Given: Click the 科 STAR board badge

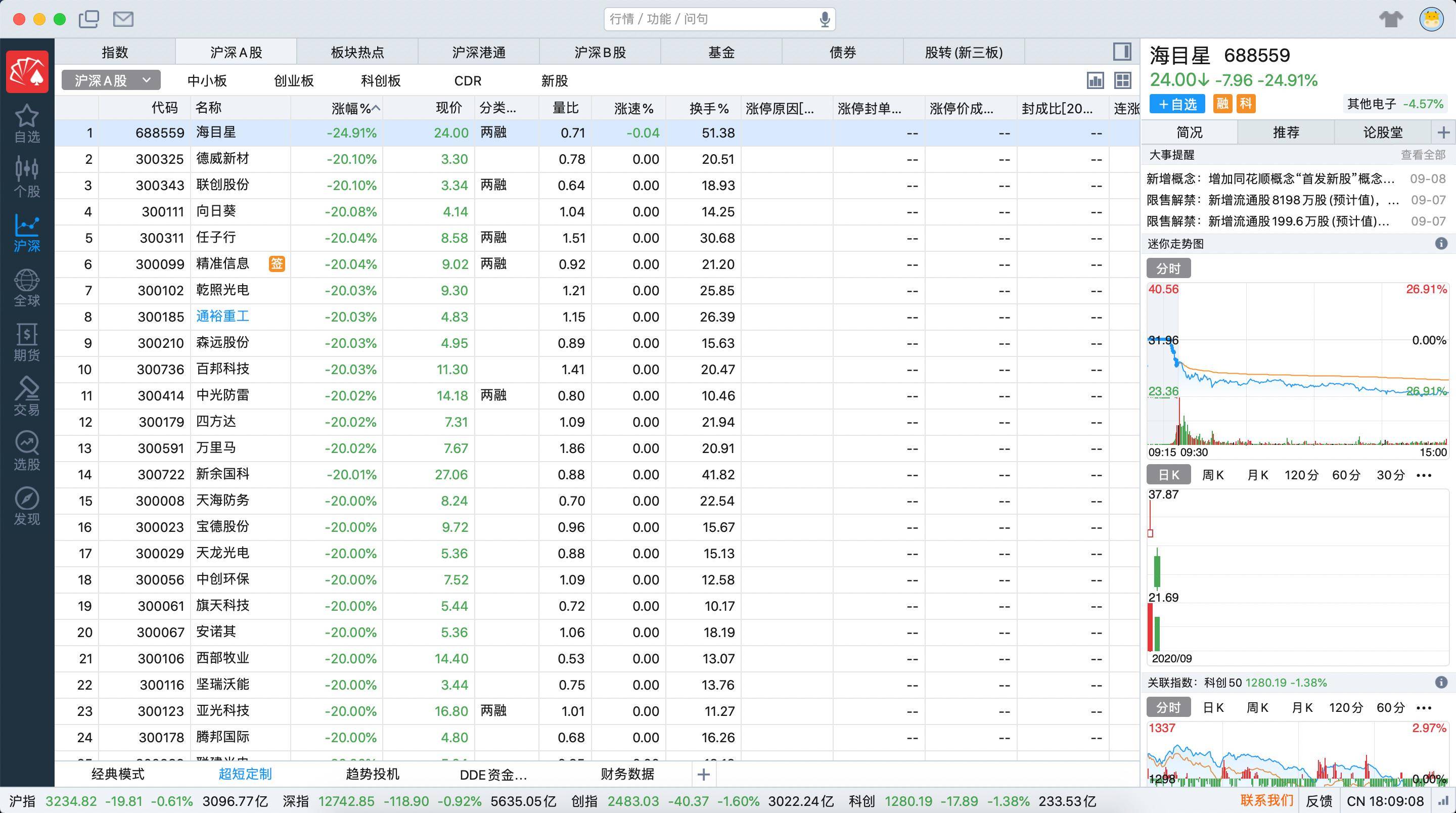Looking at the screenshot, I should tap(1246, 104).
